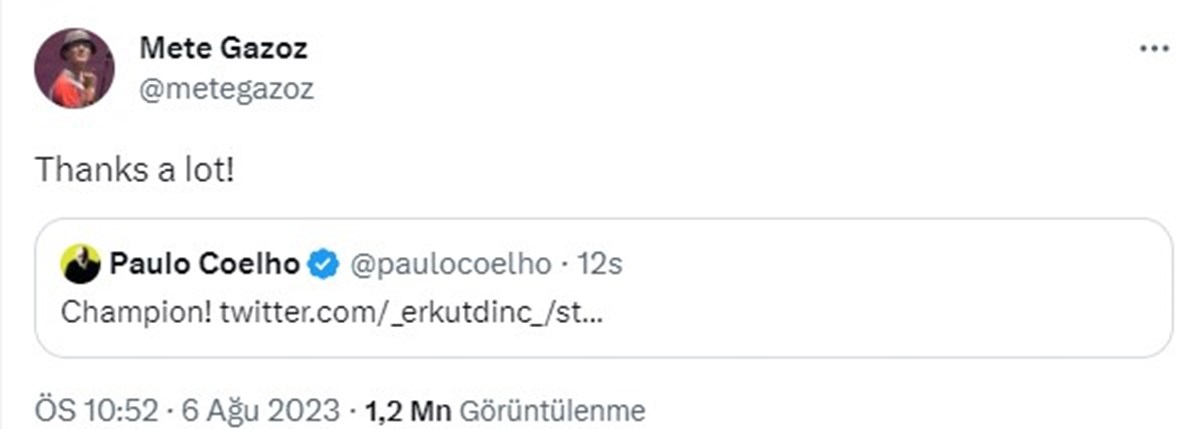Click Paulo Coelho's small avatar icon
This screenshot has height=429, width=1200.
click(x=81, y=264)
